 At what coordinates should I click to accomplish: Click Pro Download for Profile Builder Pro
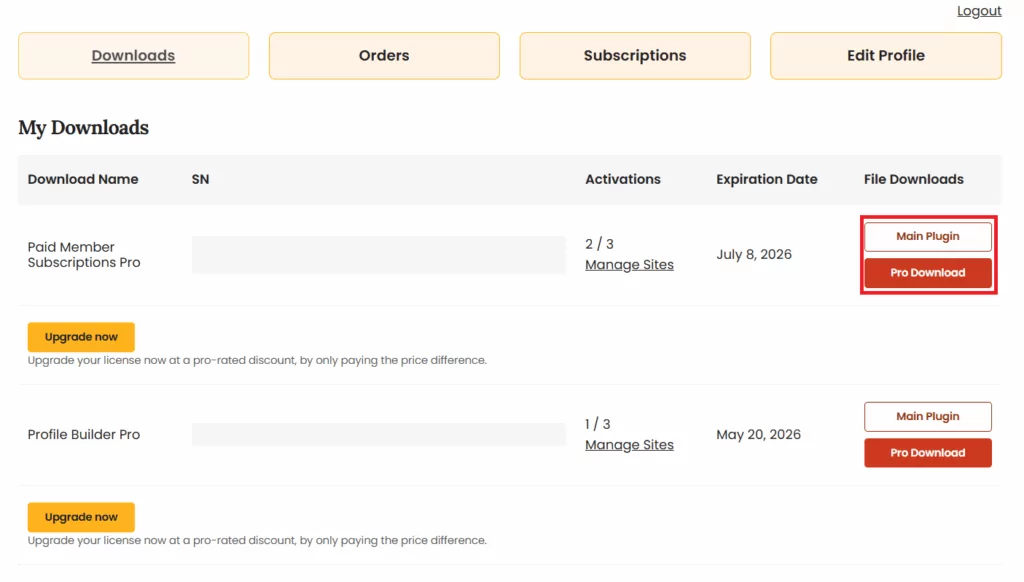(927, 453)
